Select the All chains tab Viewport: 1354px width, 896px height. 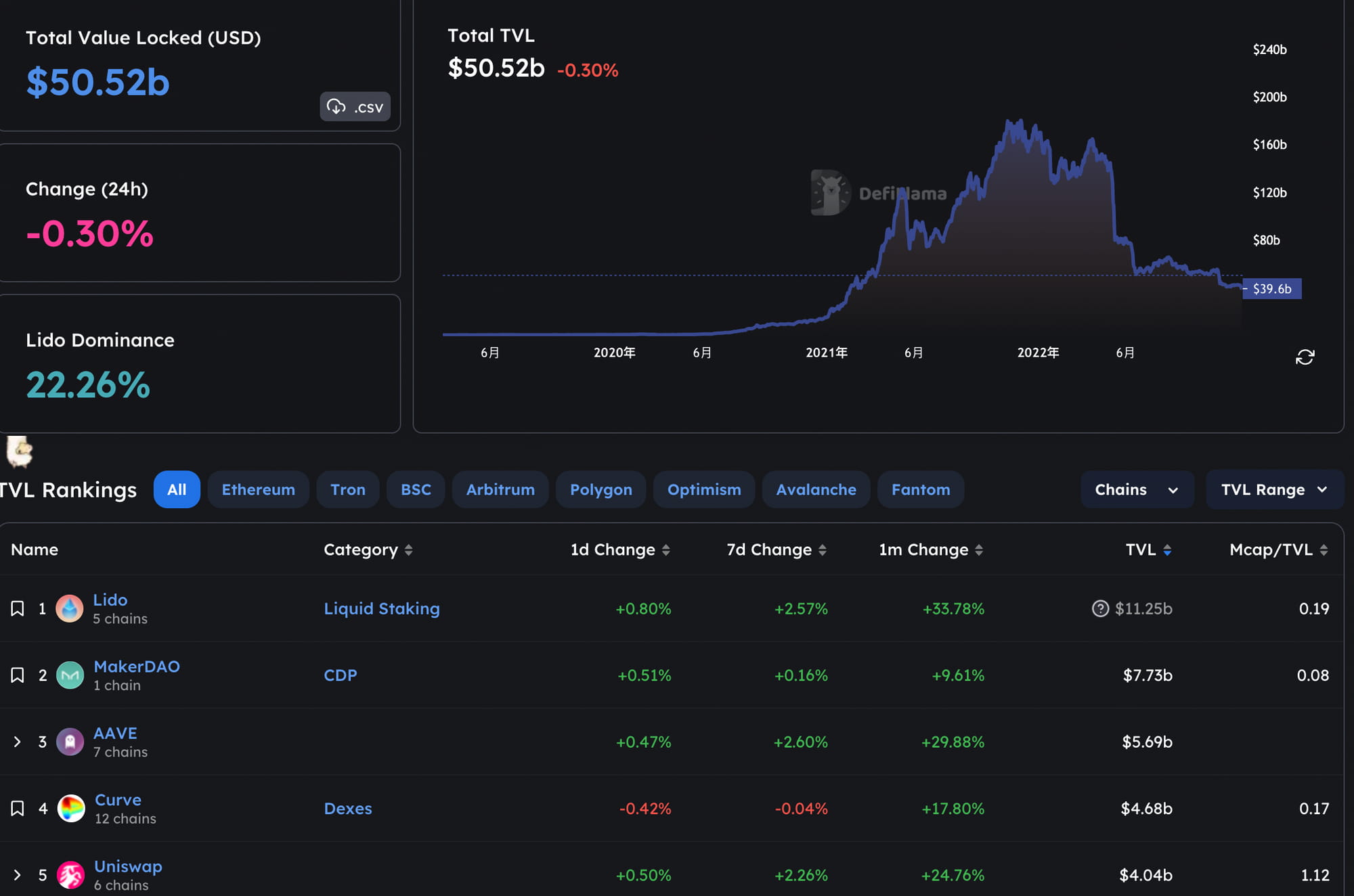(x=177, y=489)
